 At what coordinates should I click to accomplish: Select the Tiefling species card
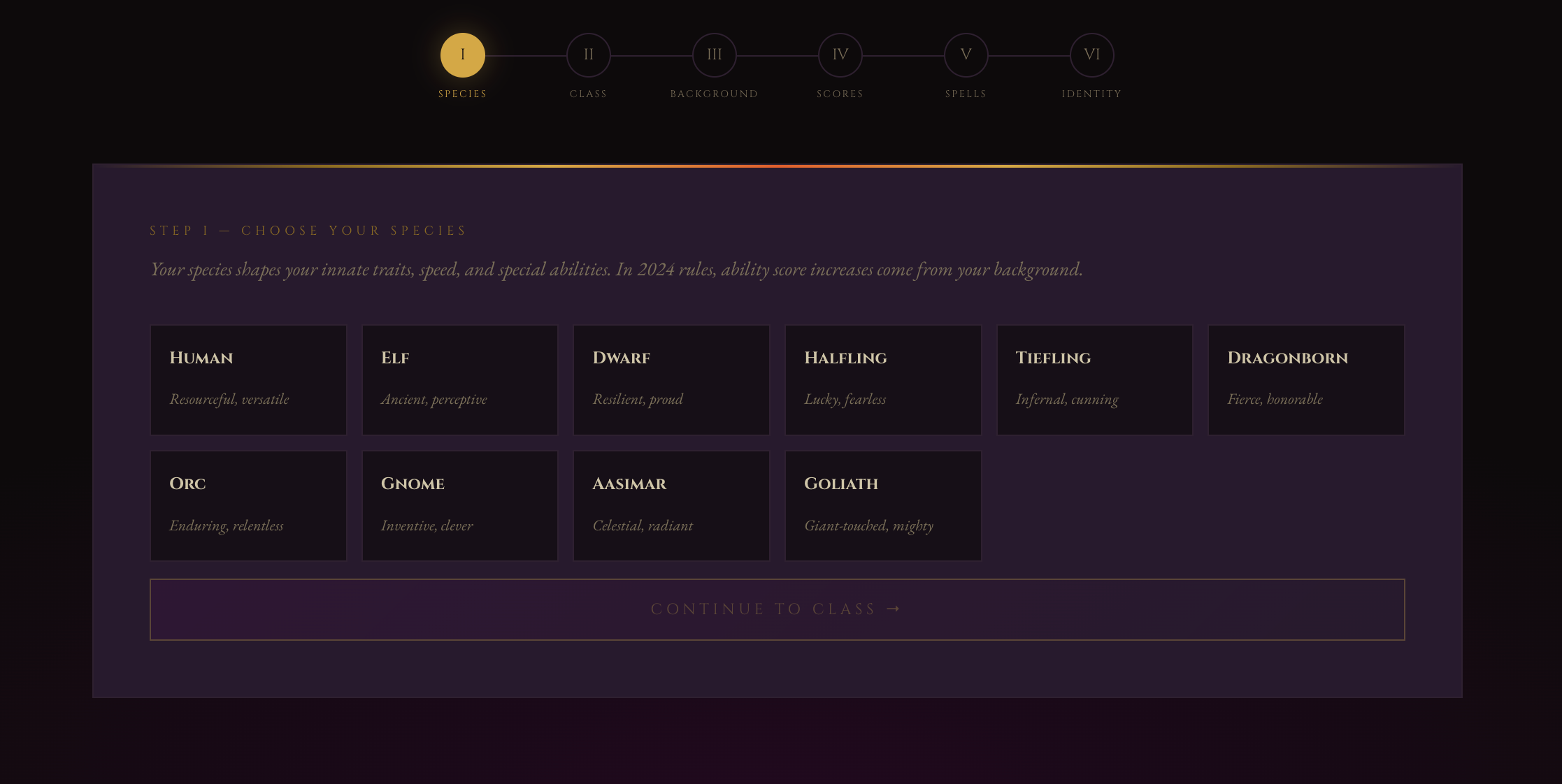pyautogui.click(x=1094, y=380)
